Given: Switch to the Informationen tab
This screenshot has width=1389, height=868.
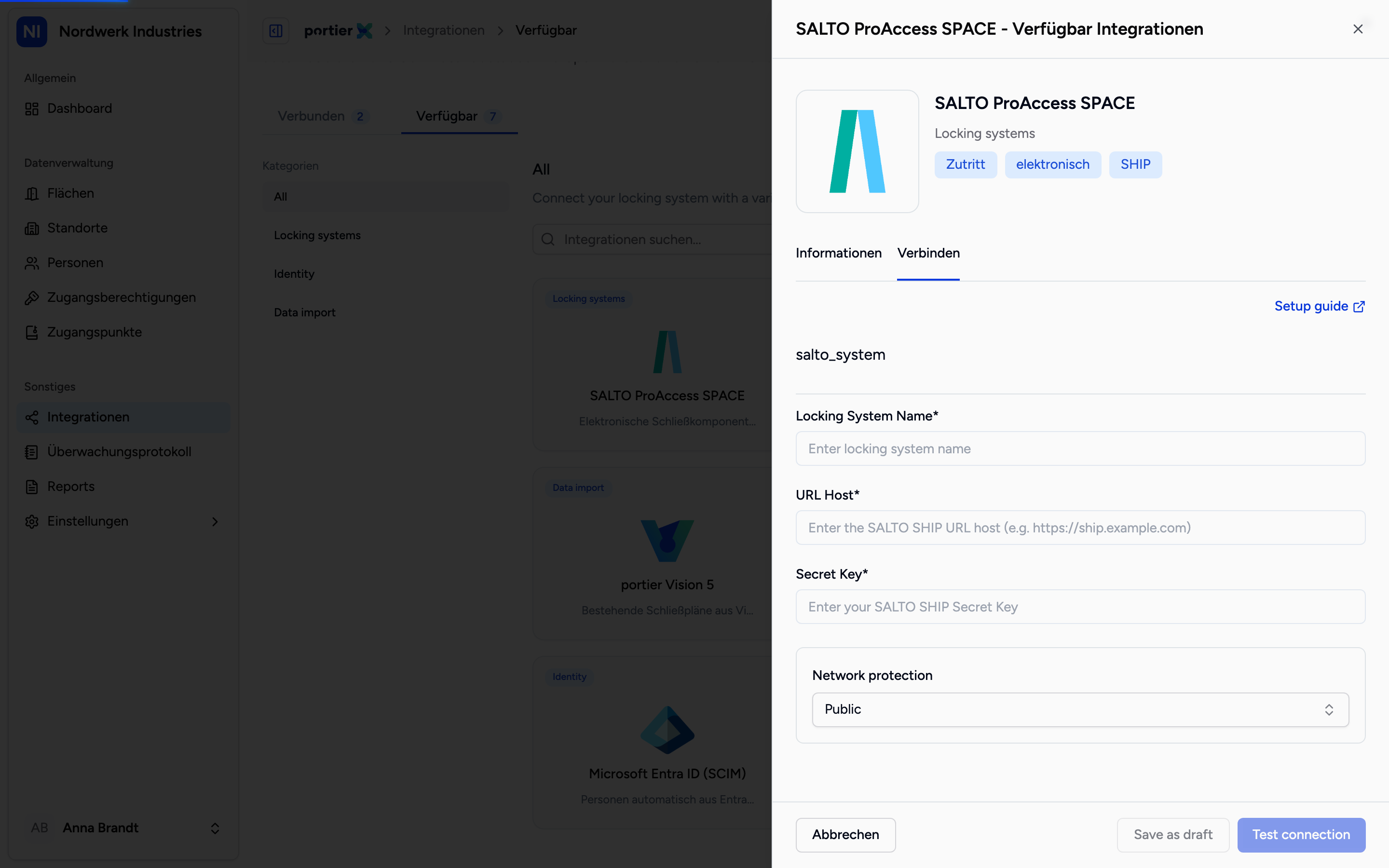Looking at the screenshot, I should pyautogui.click(x=839, y=253).
